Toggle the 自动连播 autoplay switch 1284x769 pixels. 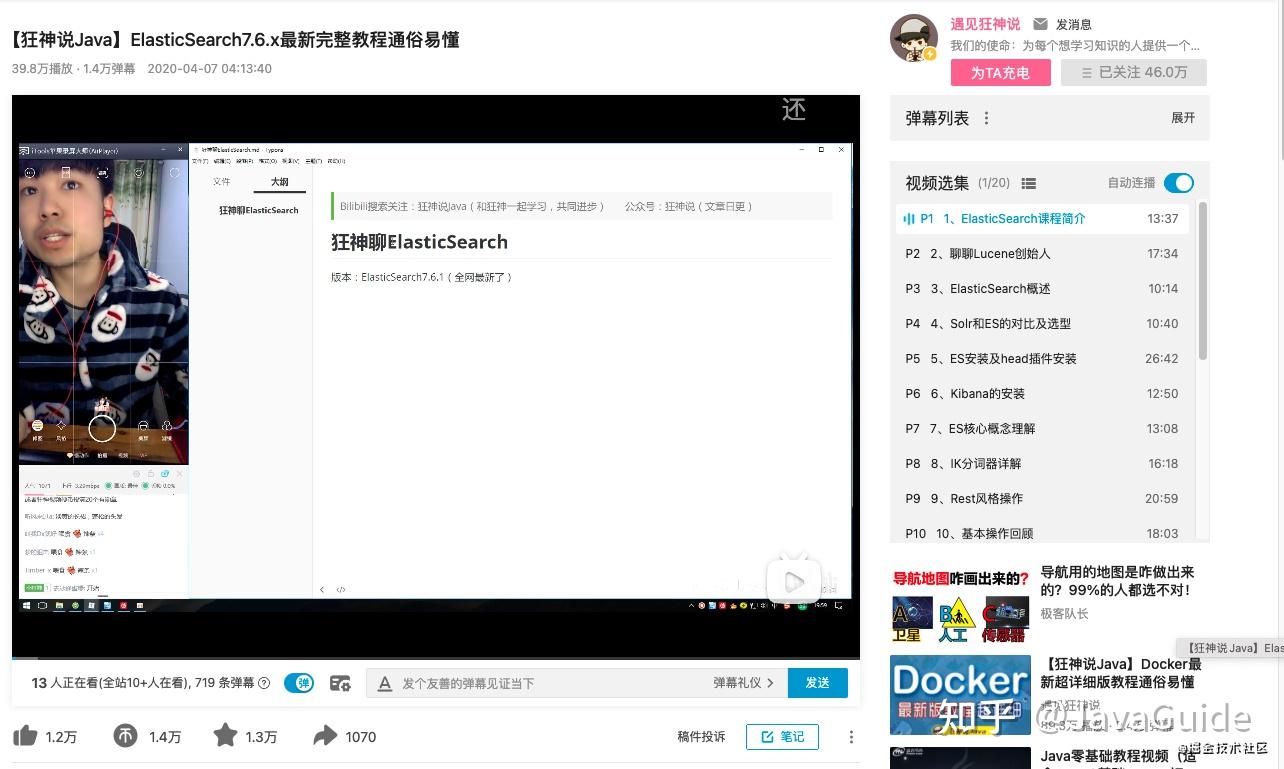click(x=1179, y=183)
